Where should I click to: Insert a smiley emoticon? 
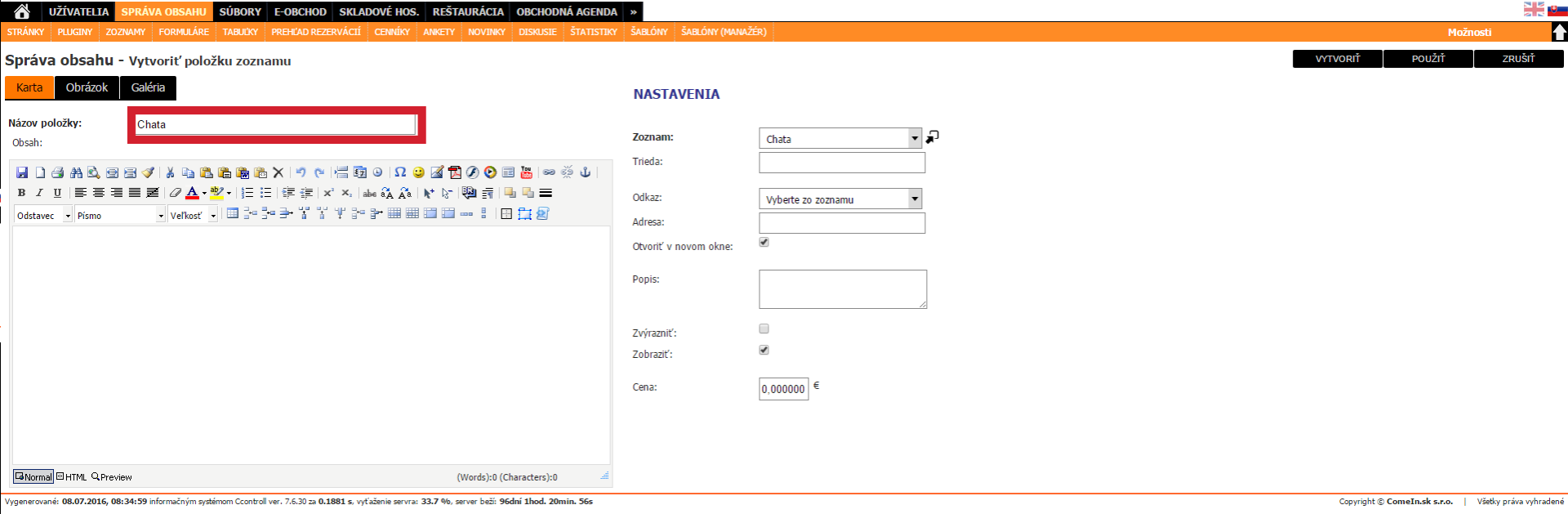click(x=419, y=172)
